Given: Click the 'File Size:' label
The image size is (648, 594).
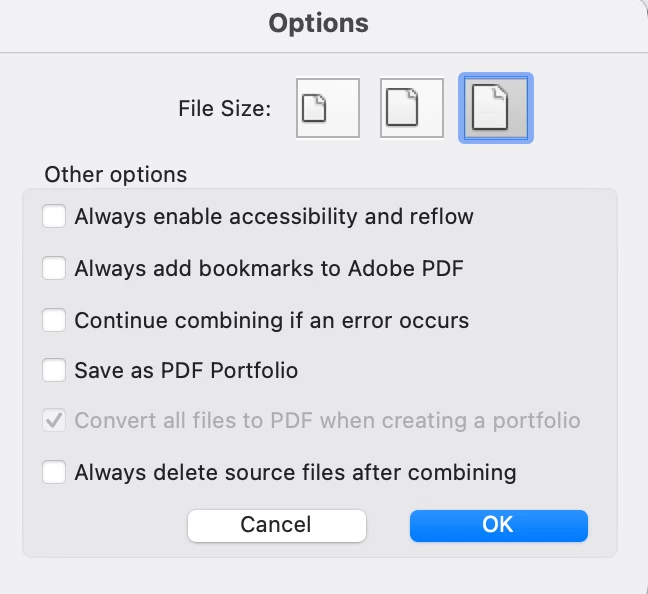Looking at the screenshot, I should [x=225, y=109].
